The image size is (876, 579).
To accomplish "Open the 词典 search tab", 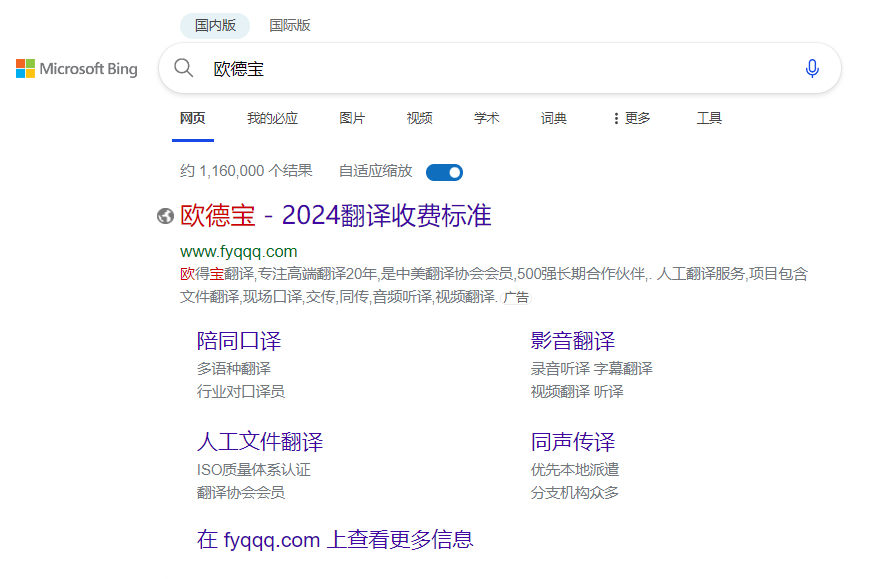I will (x=554, y=118).
